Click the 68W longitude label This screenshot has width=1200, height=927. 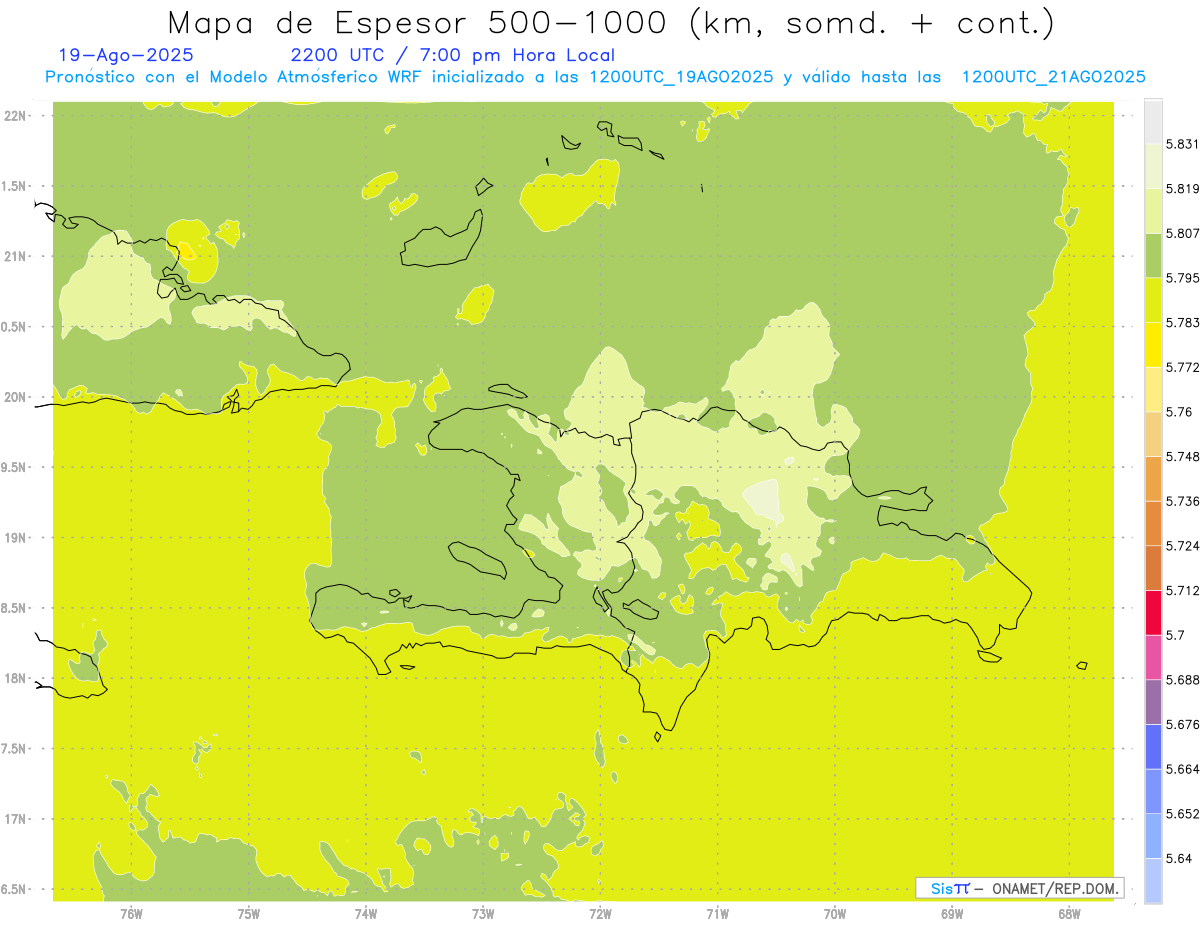coord(1069,913)
